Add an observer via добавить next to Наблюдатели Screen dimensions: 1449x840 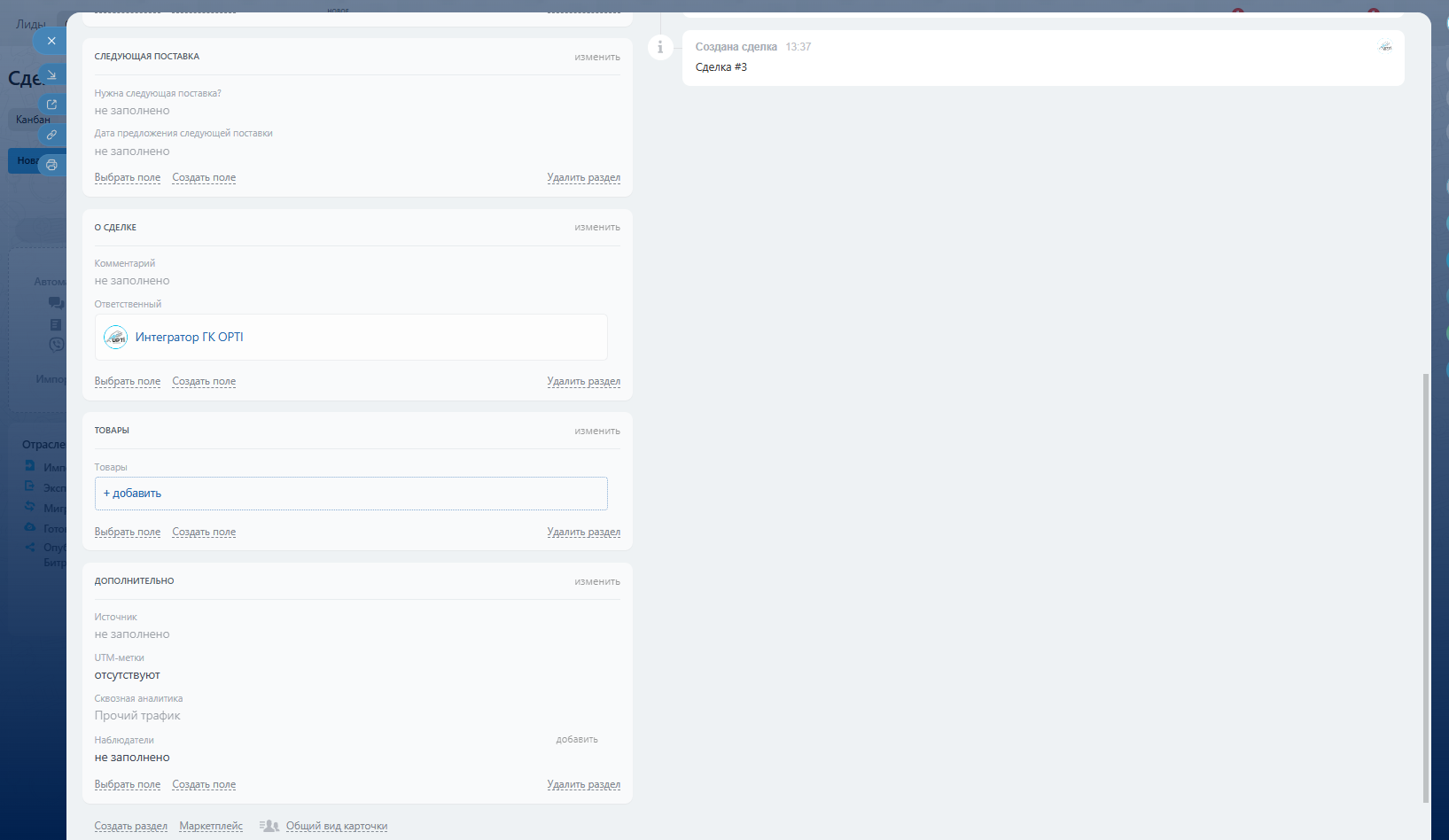[x=577, y=740]
